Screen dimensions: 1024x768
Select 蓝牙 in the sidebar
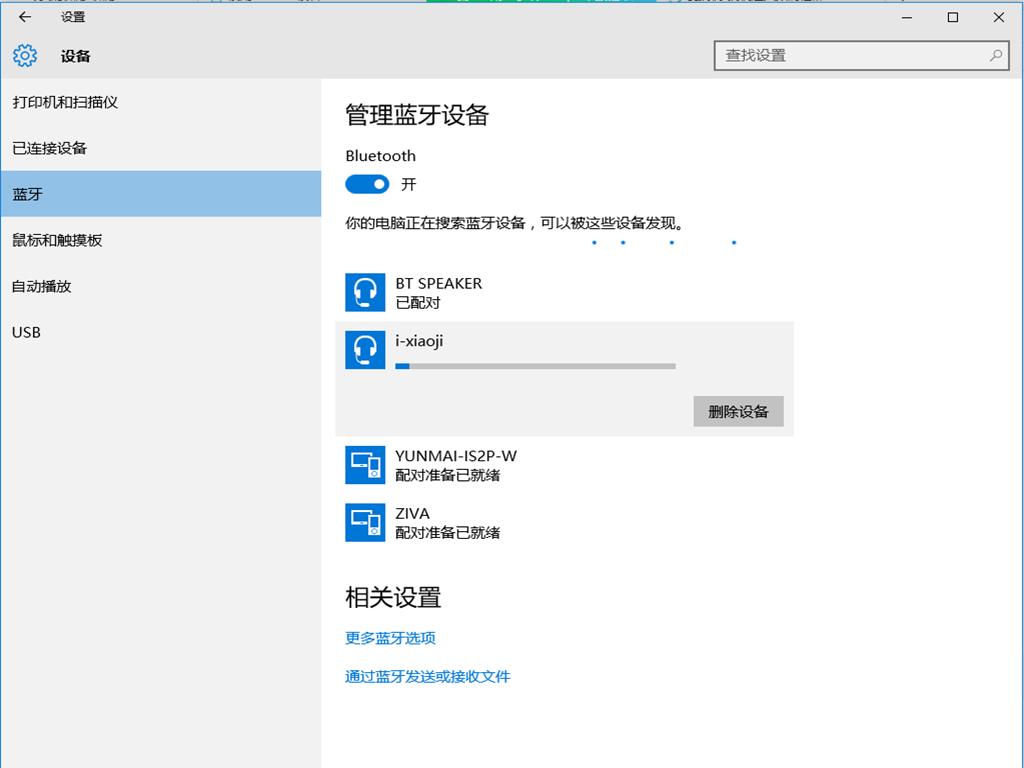click(x=28, y=194)
